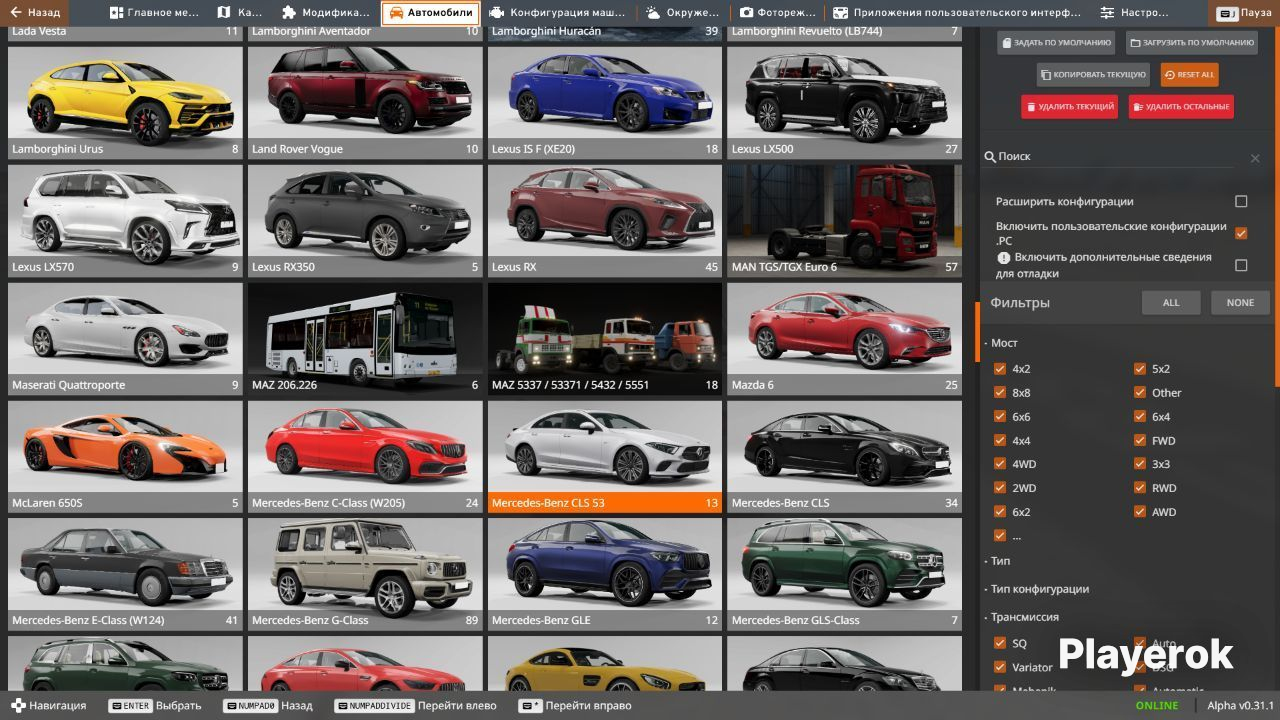This screenshot has width=1280, height=720.
Task: Click the key icon beside Перейти вправо
Action: 530,706
